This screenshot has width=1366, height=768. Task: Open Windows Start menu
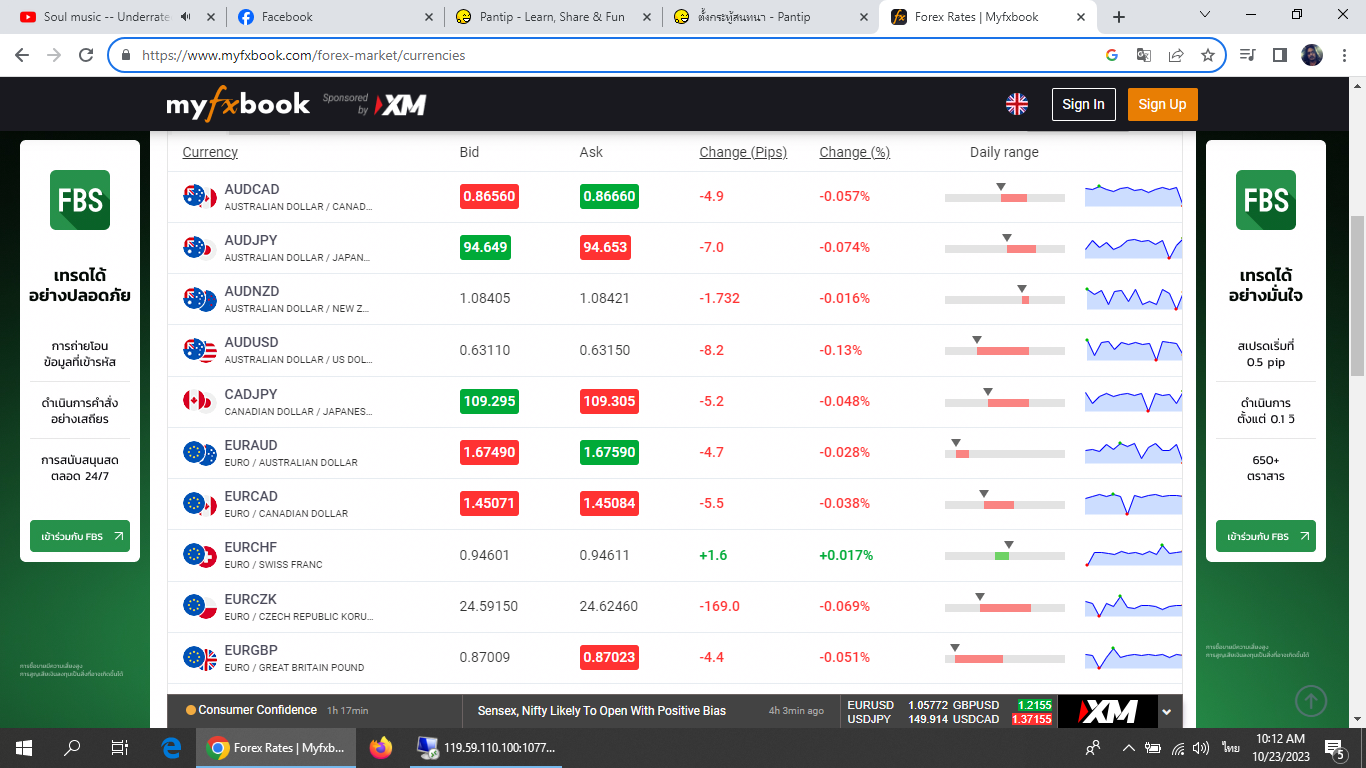(24, 747)
